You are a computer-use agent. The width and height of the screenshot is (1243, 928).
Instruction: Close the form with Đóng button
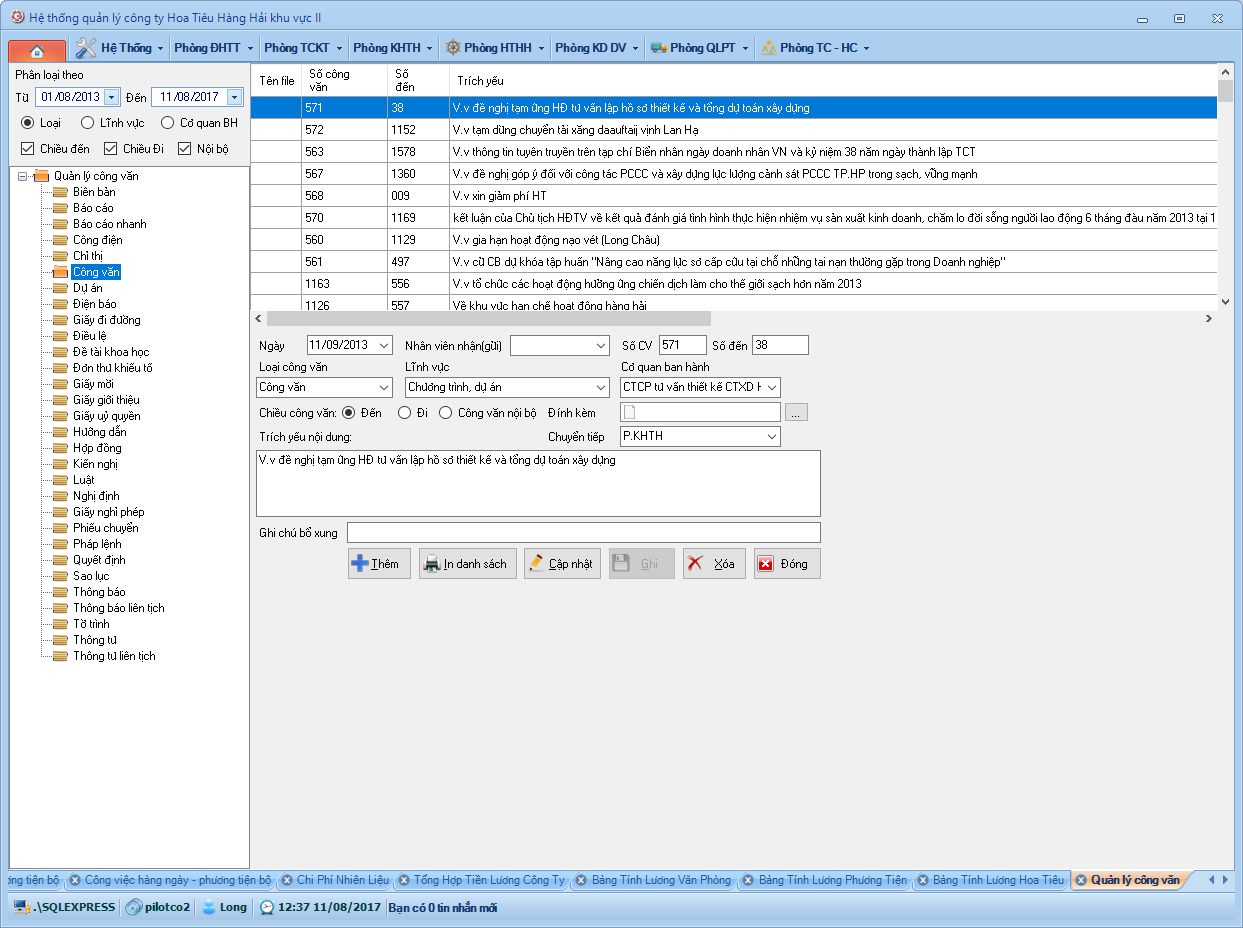point(786,564)
